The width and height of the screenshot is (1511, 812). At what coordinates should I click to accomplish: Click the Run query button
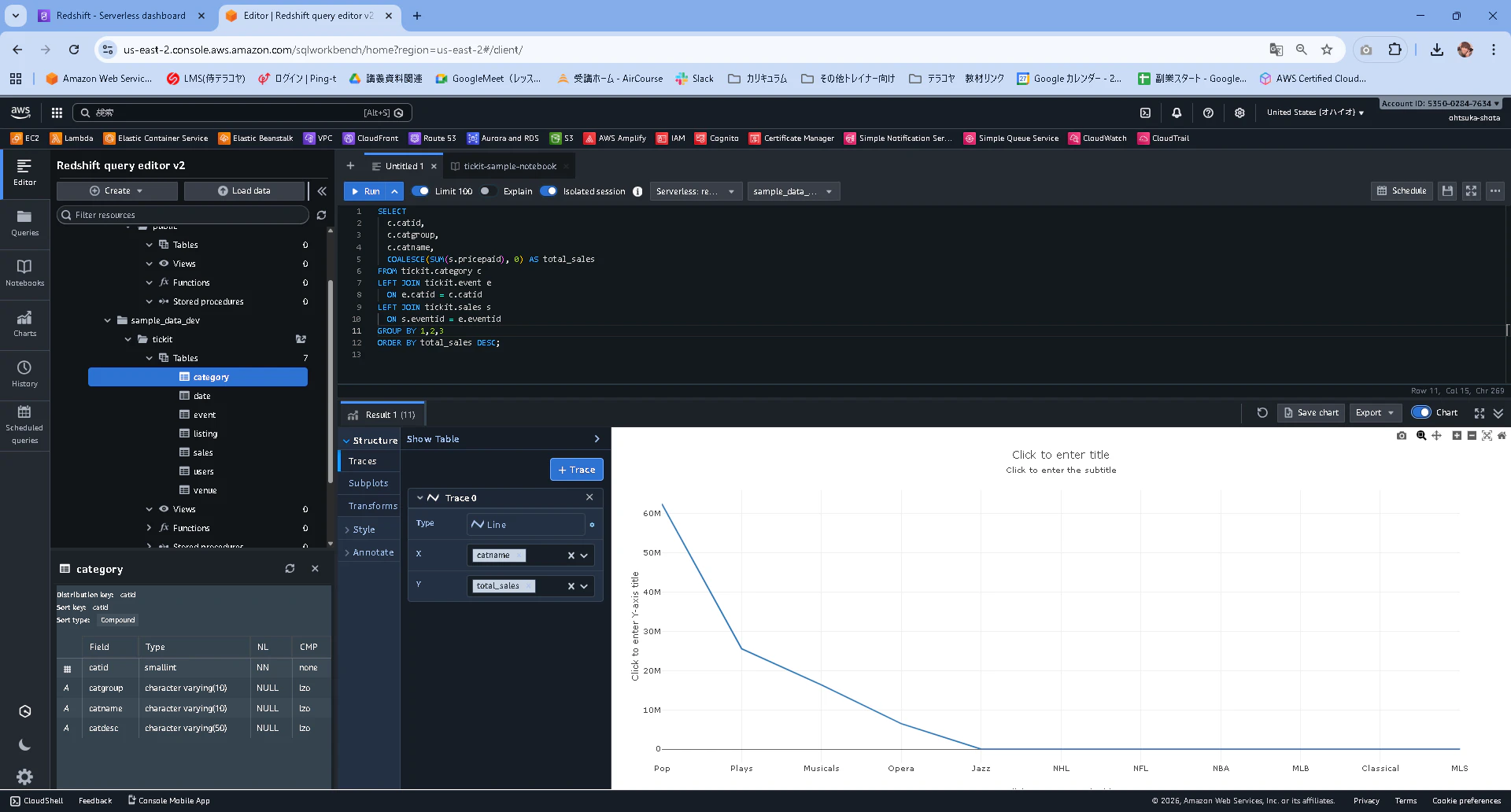(366, 191)
